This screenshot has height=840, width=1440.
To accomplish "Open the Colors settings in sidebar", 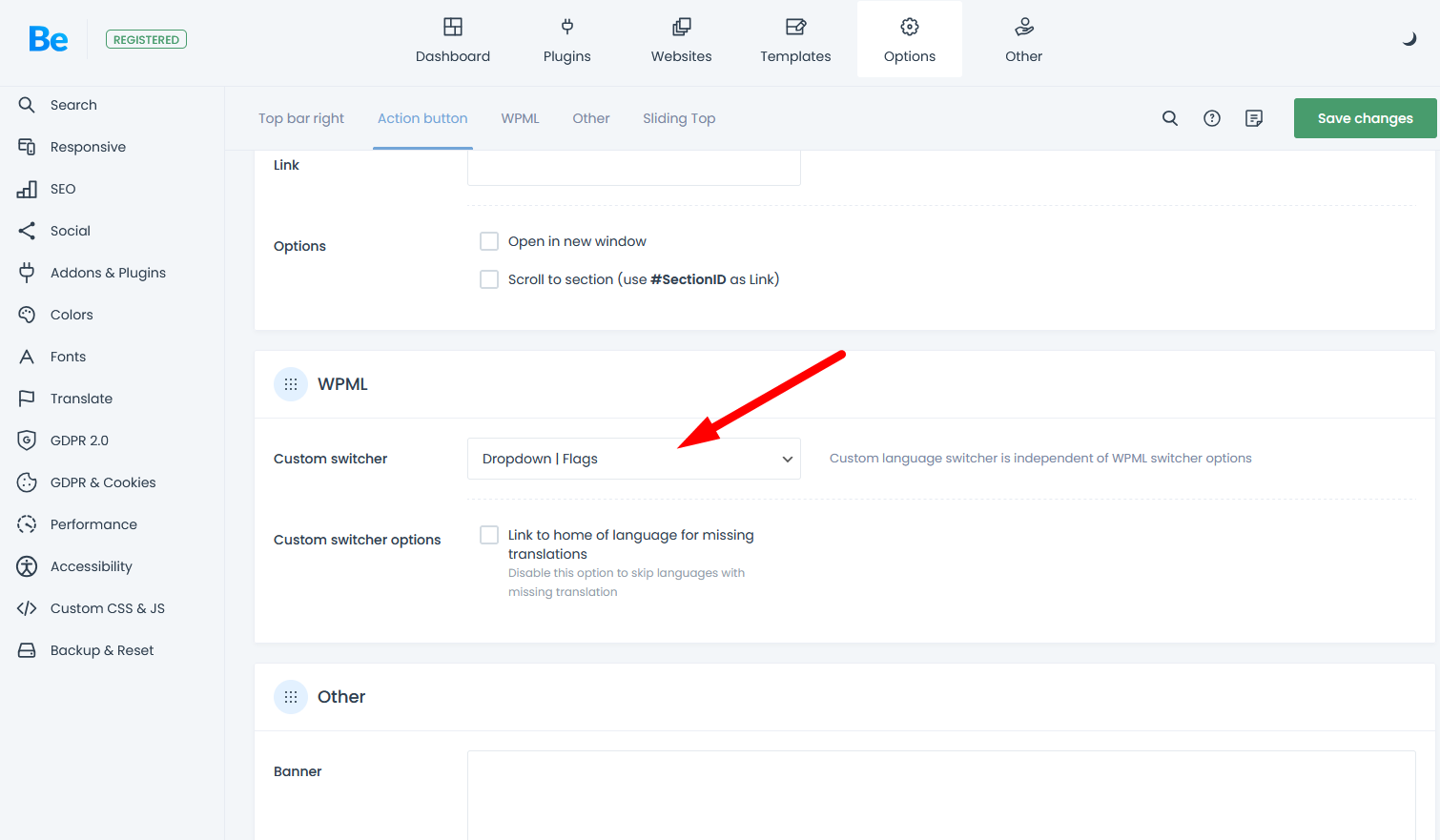I will (72, 315).
